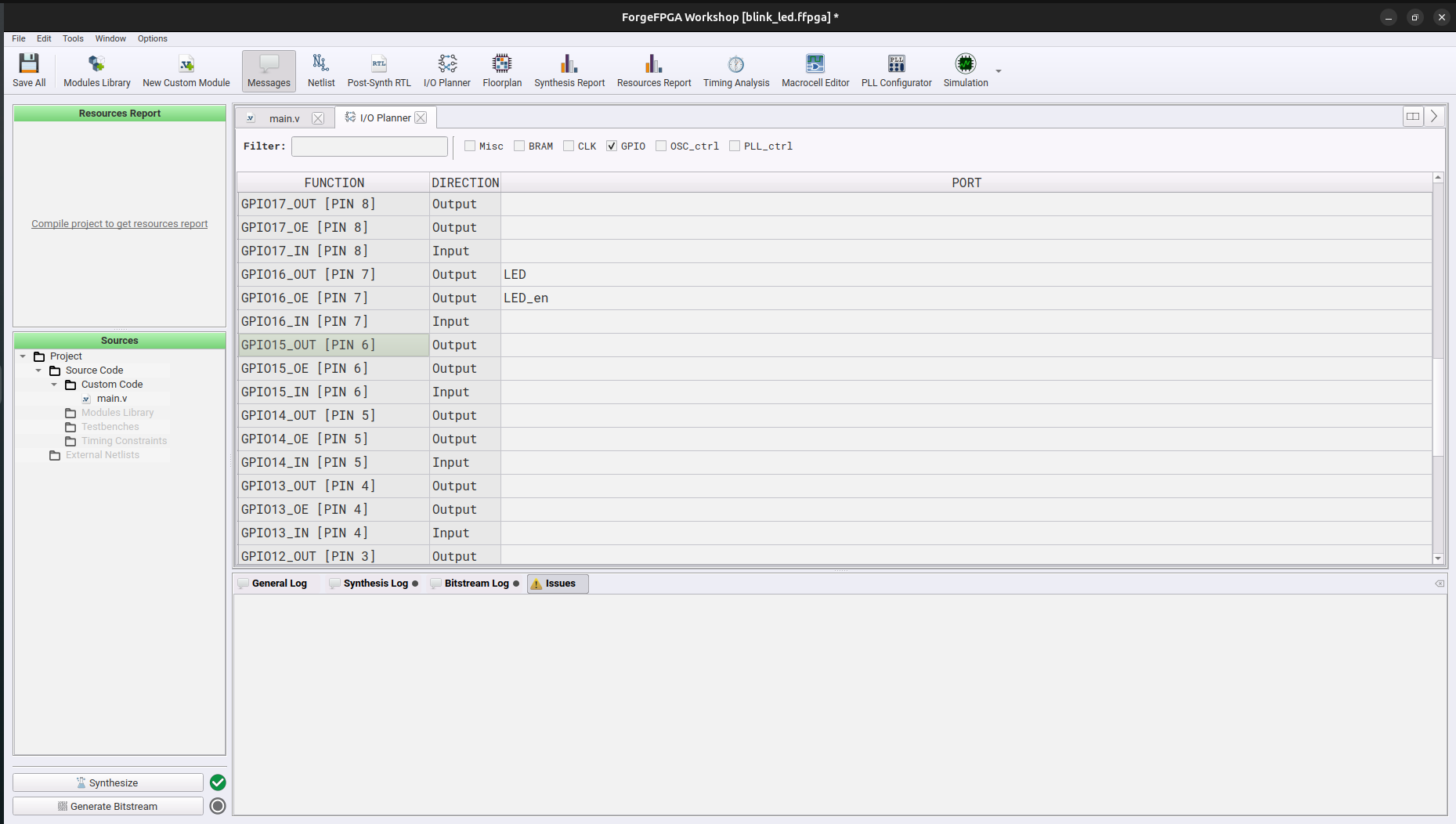
Task: Open the Macrocell Editor
Action: tap(815, 70)
